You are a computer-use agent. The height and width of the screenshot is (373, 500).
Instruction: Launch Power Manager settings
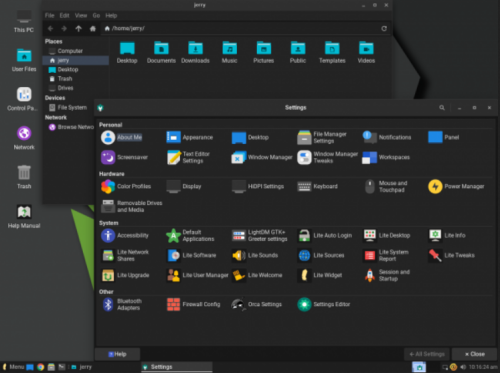(456, 186)
